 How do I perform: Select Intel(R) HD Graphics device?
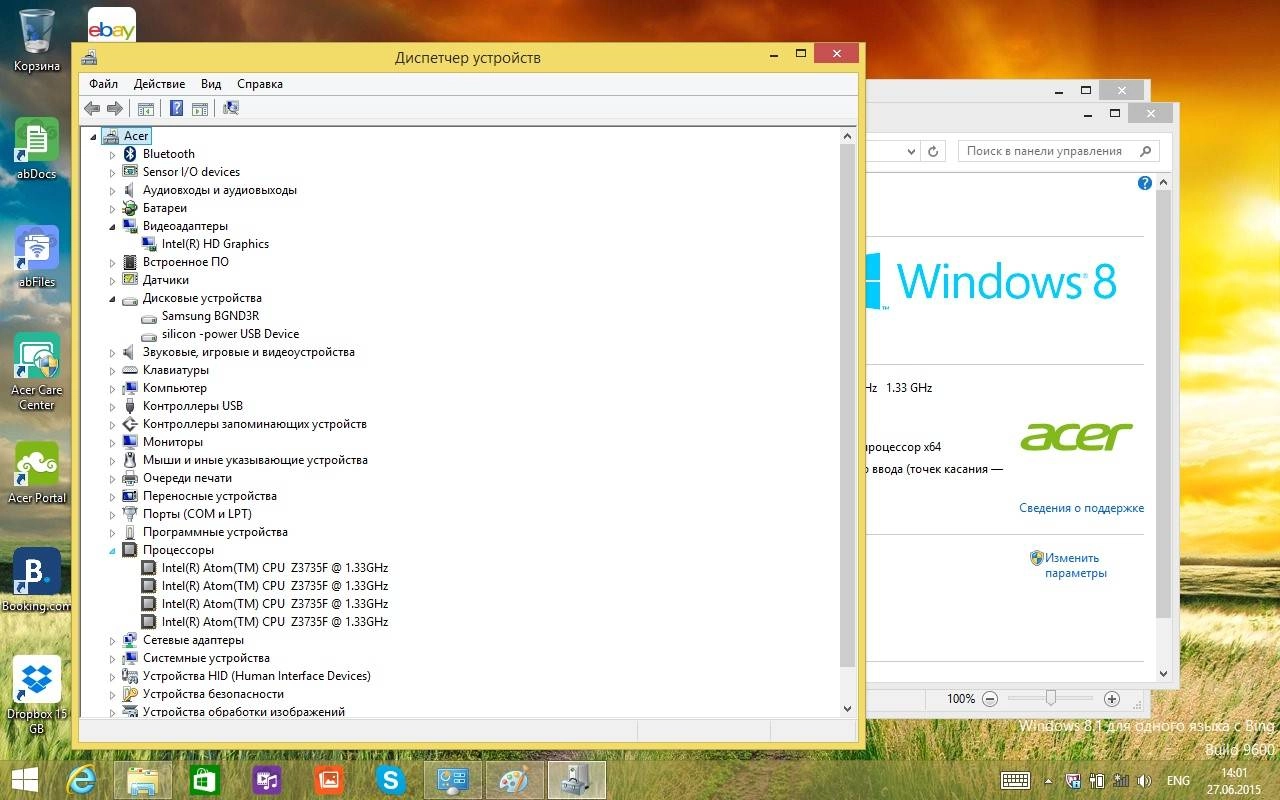(x=215, y=244)
